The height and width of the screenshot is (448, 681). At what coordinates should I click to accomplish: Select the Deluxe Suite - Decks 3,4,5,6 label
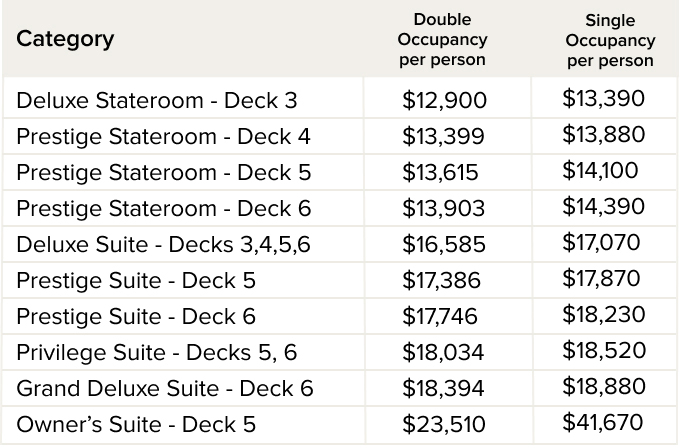pos(165,244)
